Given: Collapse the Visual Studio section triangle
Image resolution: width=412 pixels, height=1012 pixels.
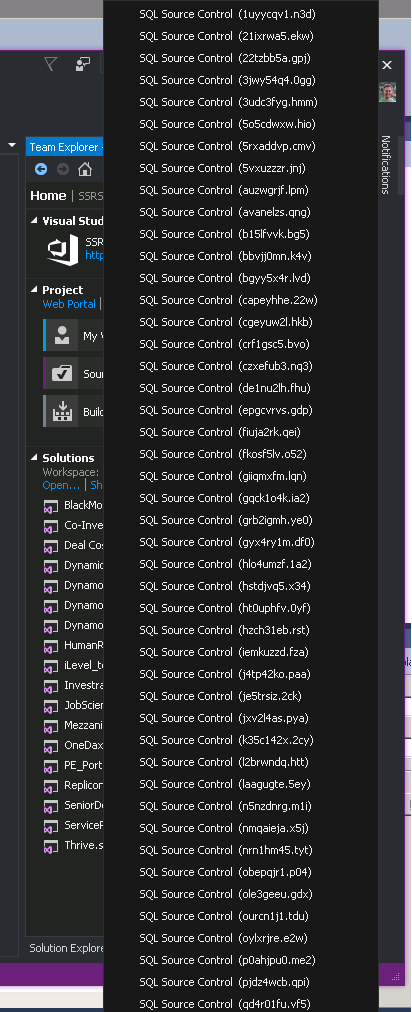Looking at the screenshot, I should point(34,221).
